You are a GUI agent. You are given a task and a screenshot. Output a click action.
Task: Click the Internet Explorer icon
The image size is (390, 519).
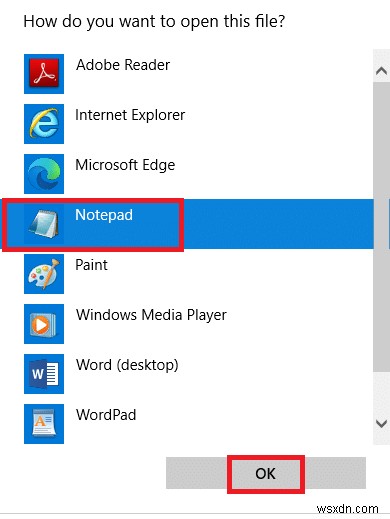pyautogui.click(x=44, y=124)
